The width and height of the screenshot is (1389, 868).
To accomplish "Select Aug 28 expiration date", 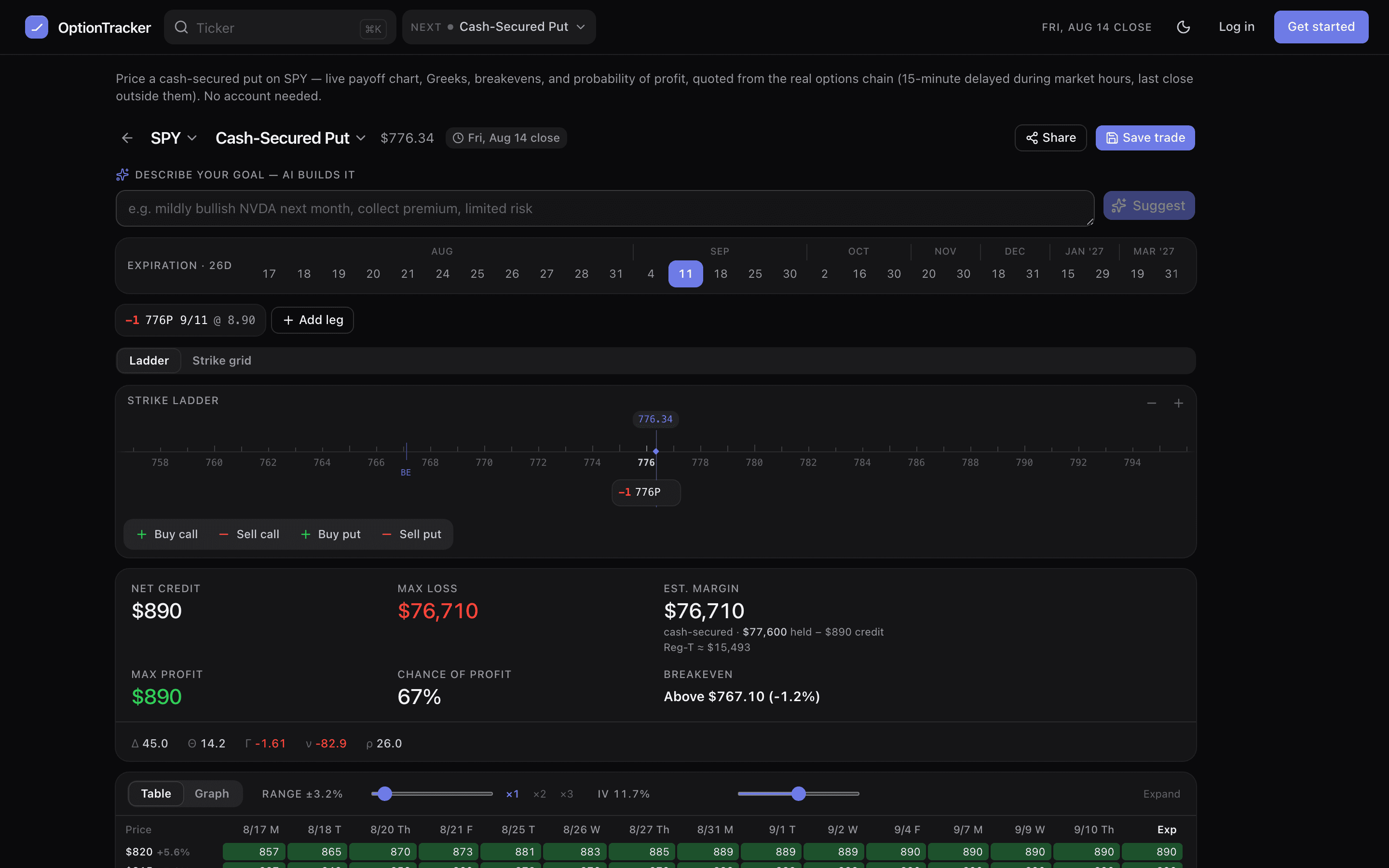I will 582,274.
